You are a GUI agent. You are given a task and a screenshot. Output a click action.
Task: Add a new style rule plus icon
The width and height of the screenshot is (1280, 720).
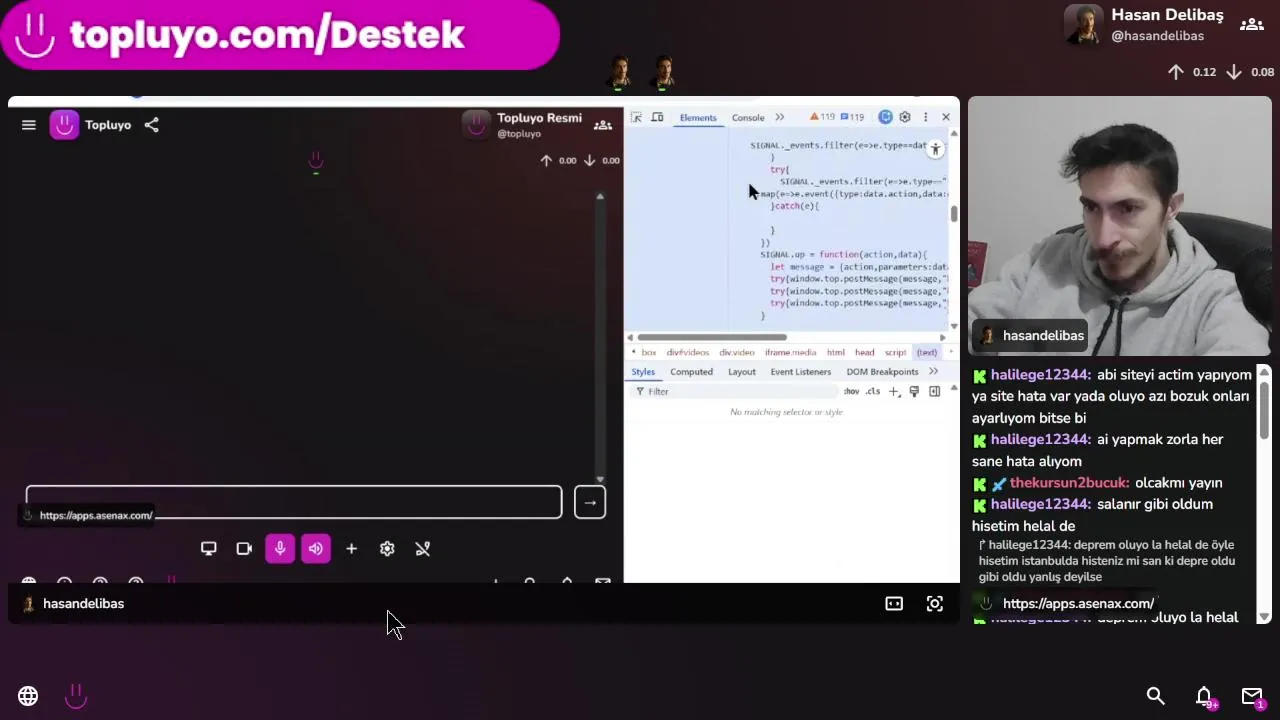(x=894, y=391)
